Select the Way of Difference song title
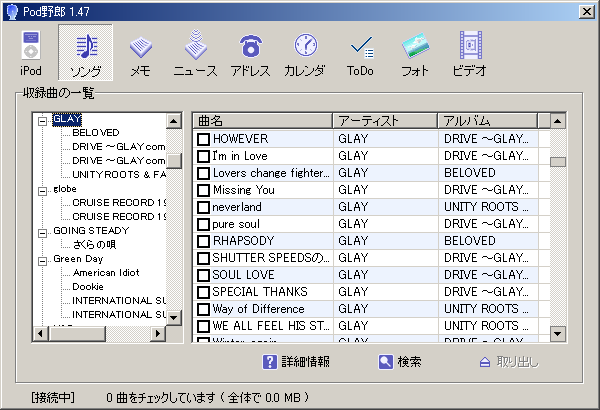This screenshot has height=410, width=600. (258, 309)
